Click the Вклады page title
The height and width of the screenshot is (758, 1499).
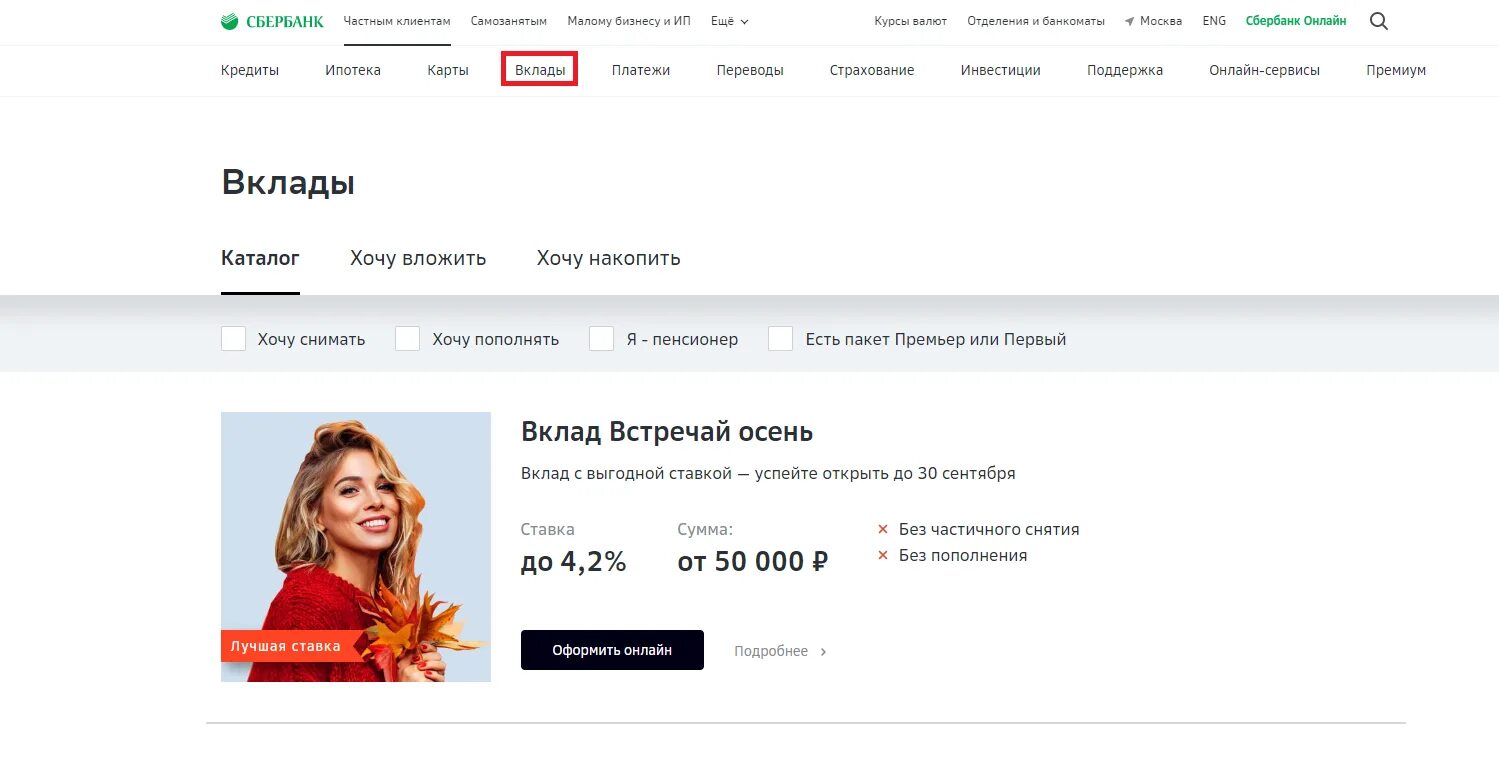pos(288,183)
